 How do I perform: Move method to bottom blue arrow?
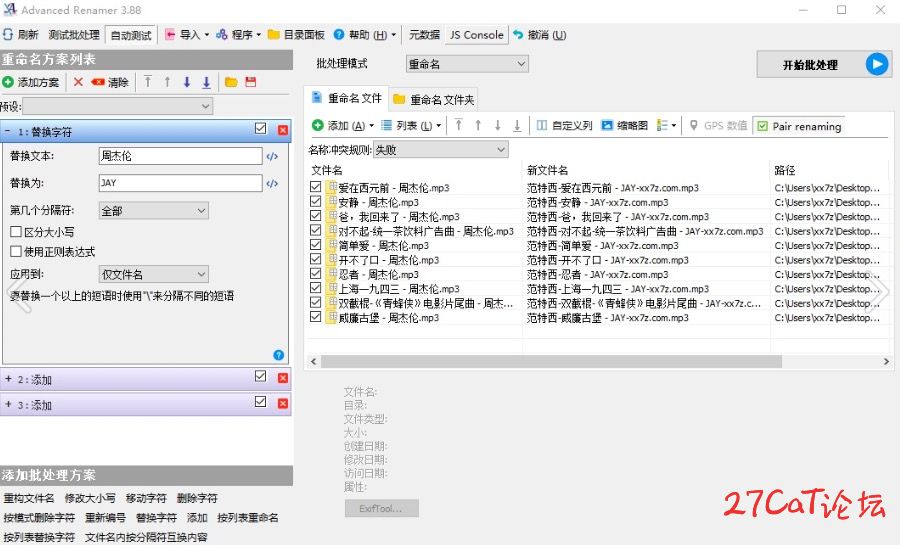point(206,82)
